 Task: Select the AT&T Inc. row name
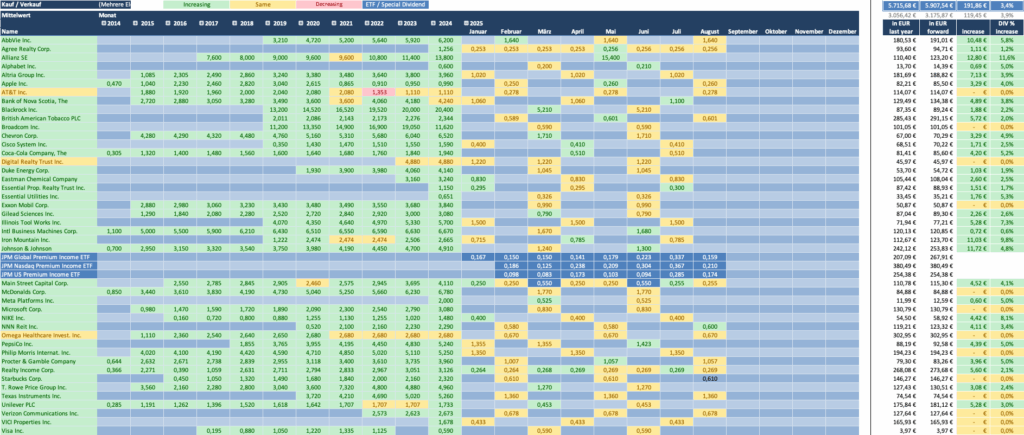[48, 92]
